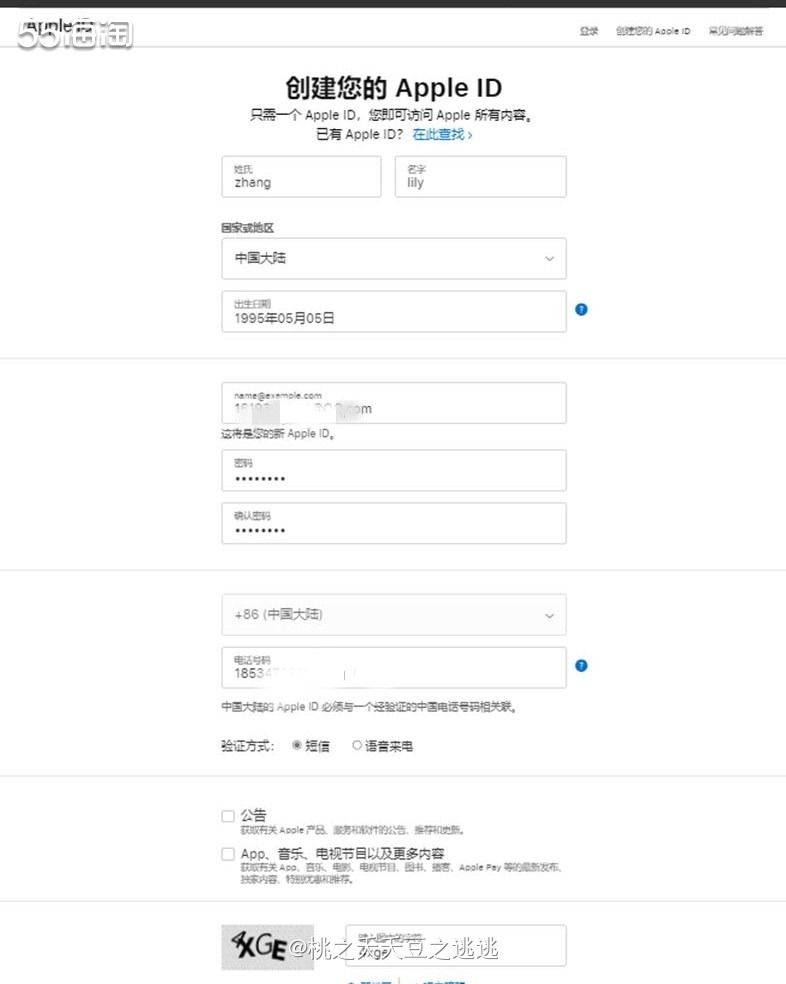The width and height of the screenshot is (786, 984).
Task: Focus the 姓氏 field containing zhang
Action: [301, 177]
